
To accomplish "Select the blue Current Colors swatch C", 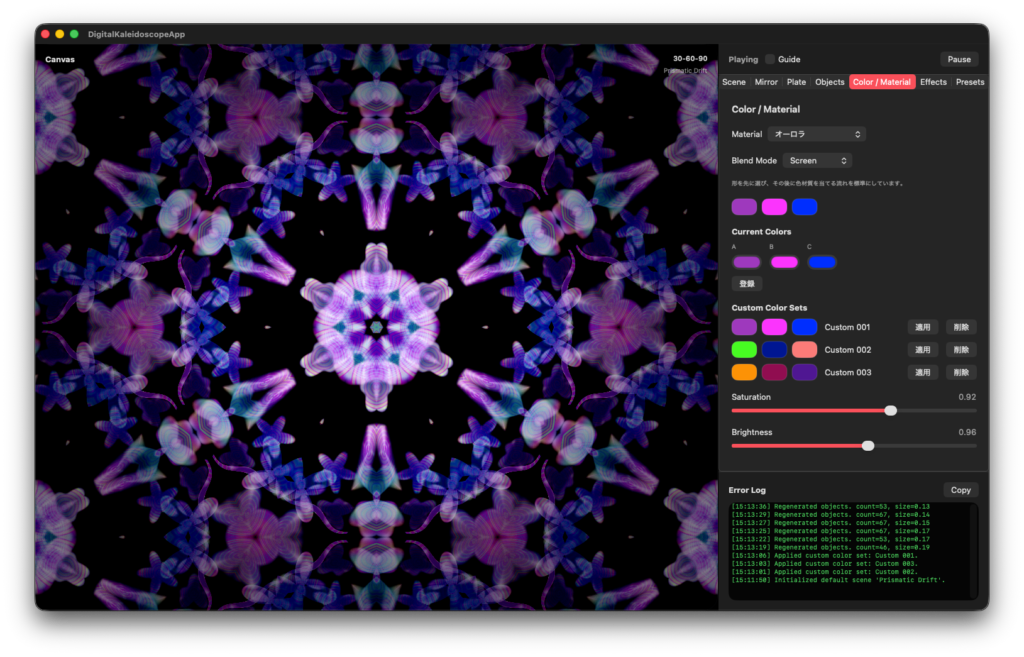I will pyautogui.click(x=821, y=262).
